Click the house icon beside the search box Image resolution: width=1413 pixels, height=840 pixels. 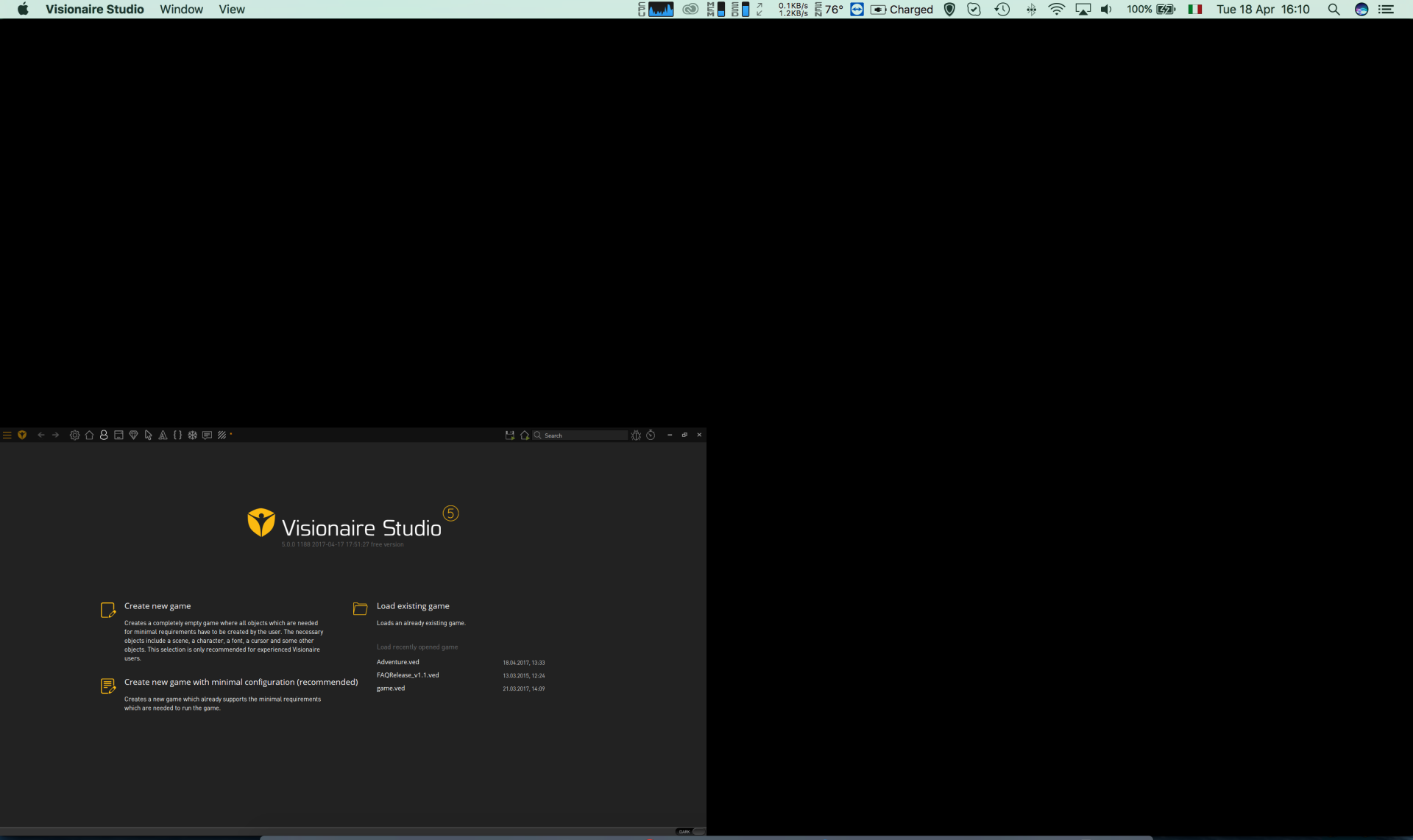[525, 435]
